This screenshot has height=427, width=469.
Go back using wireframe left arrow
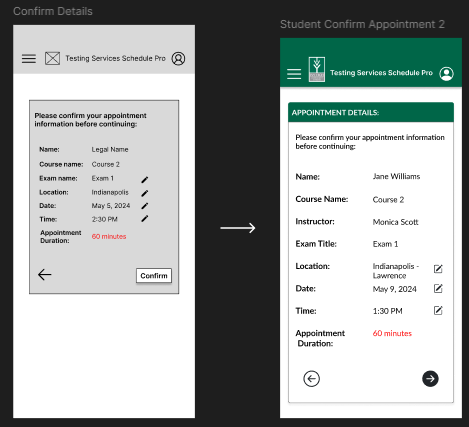(x=44, y=275)
